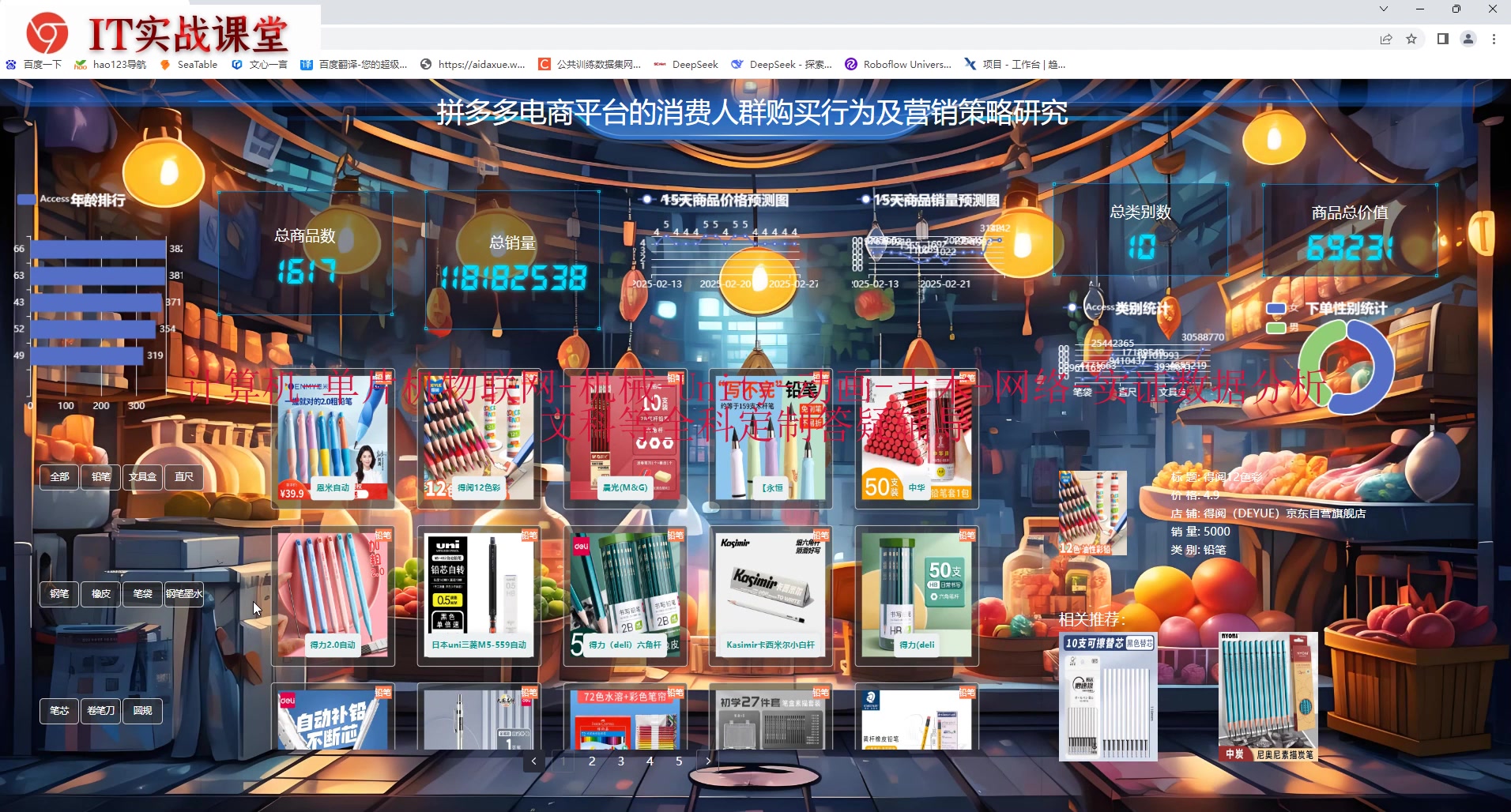The height and width of the screenshot is (812, 1511).
Task: Open the 文心一言 bookmark
Action: pyautogui.click(x=260, y=65)
